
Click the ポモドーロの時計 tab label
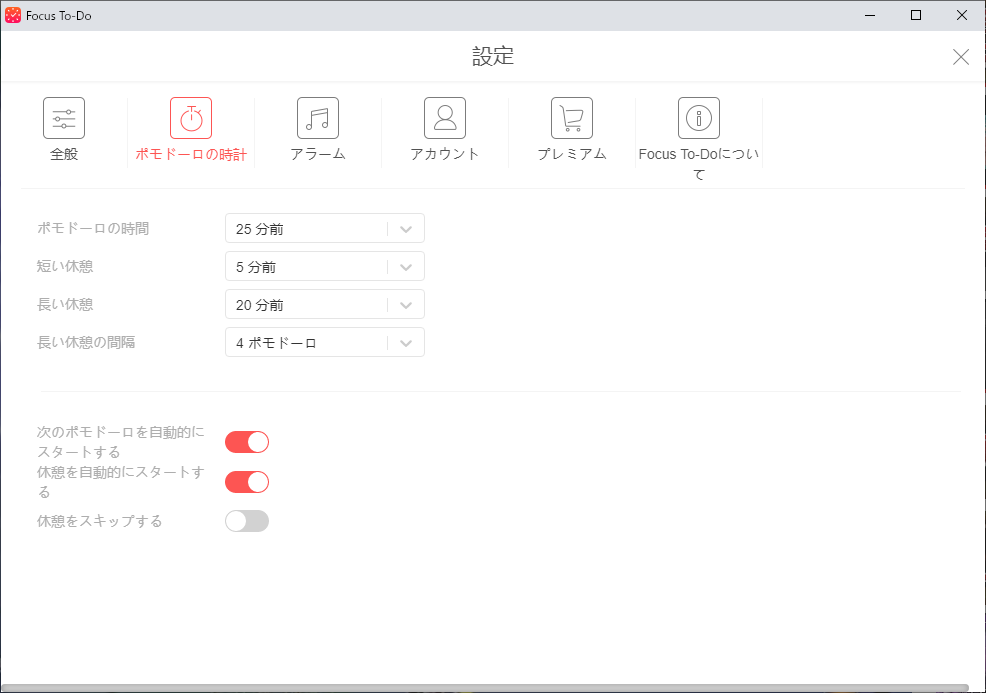191,154
